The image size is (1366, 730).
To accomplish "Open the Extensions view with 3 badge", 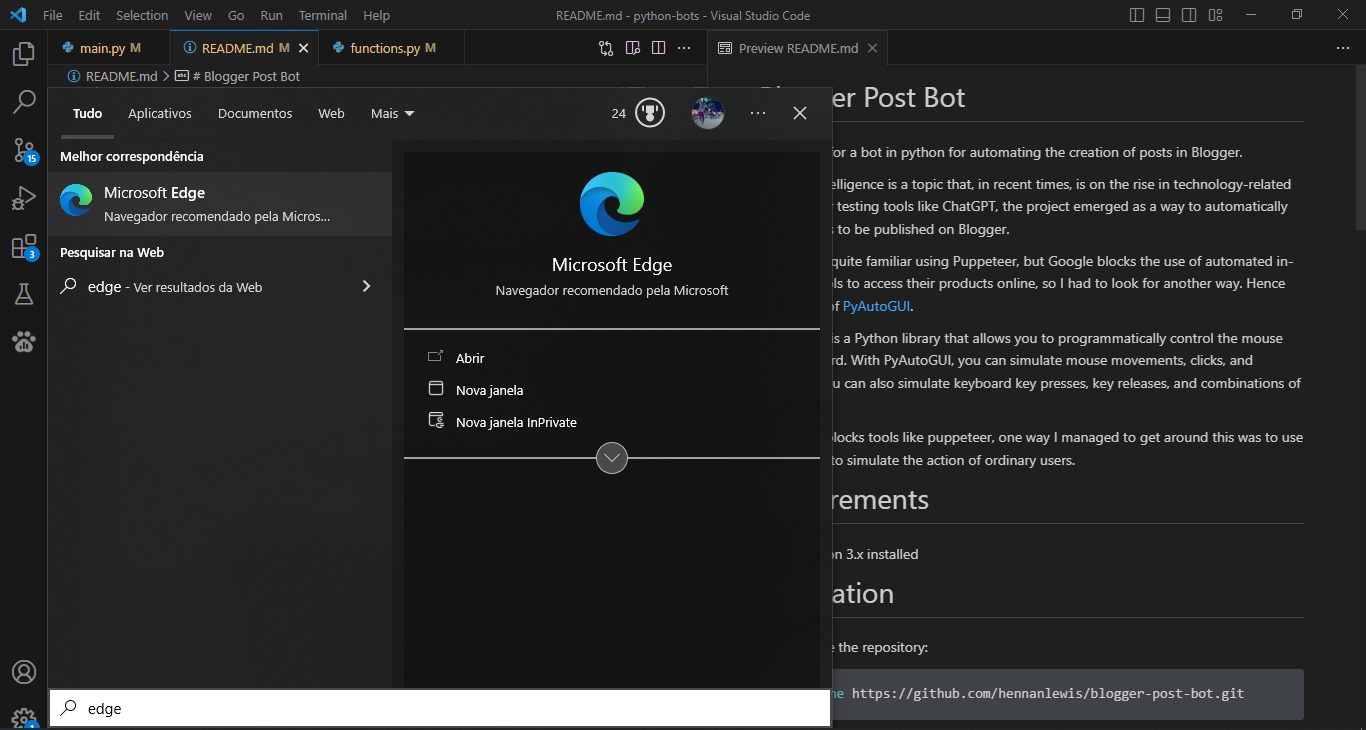I will (24, 246).
